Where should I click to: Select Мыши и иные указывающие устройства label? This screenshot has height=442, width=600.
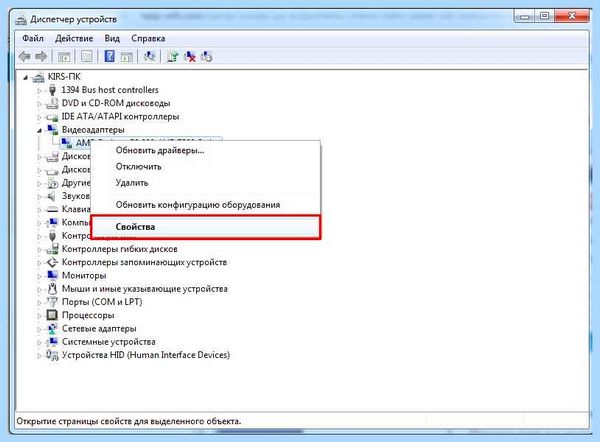coord(145,289)
